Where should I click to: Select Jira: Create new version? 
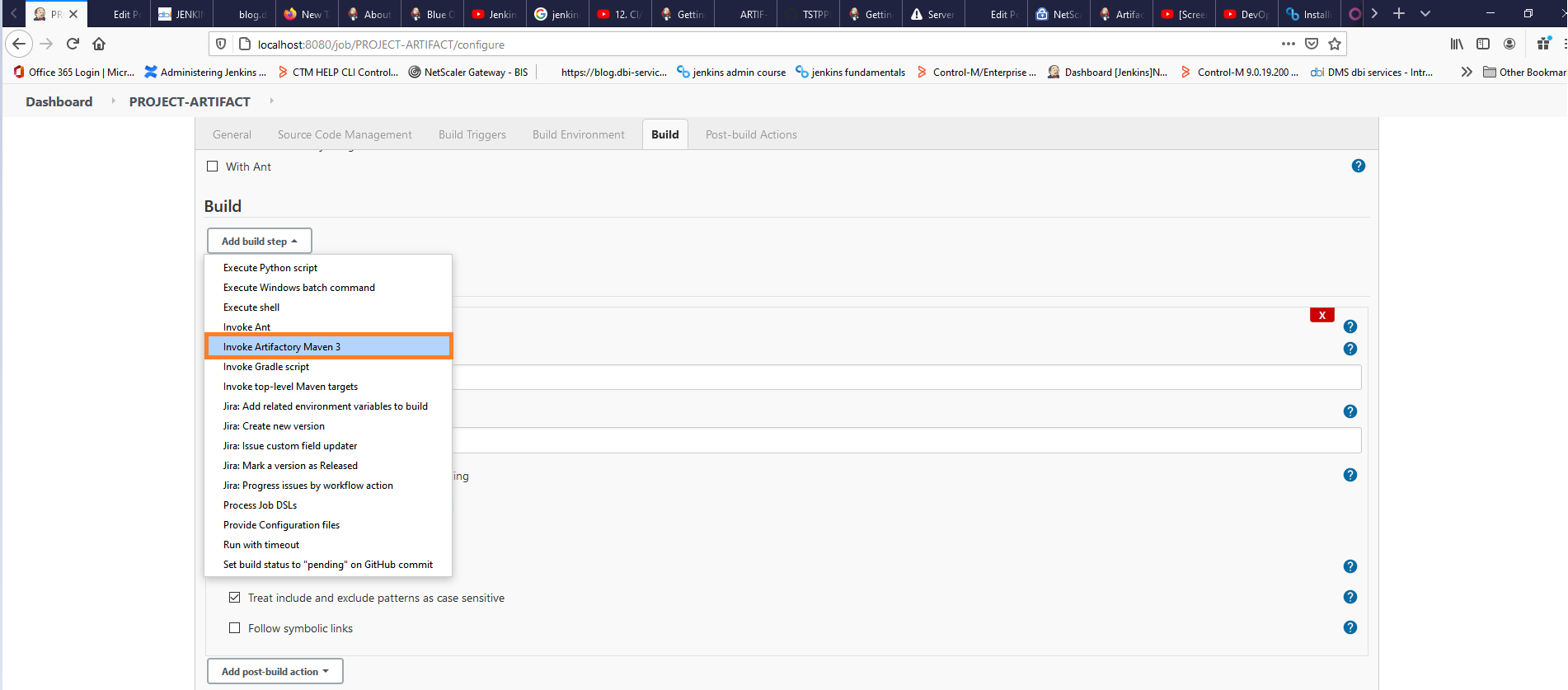328,426
